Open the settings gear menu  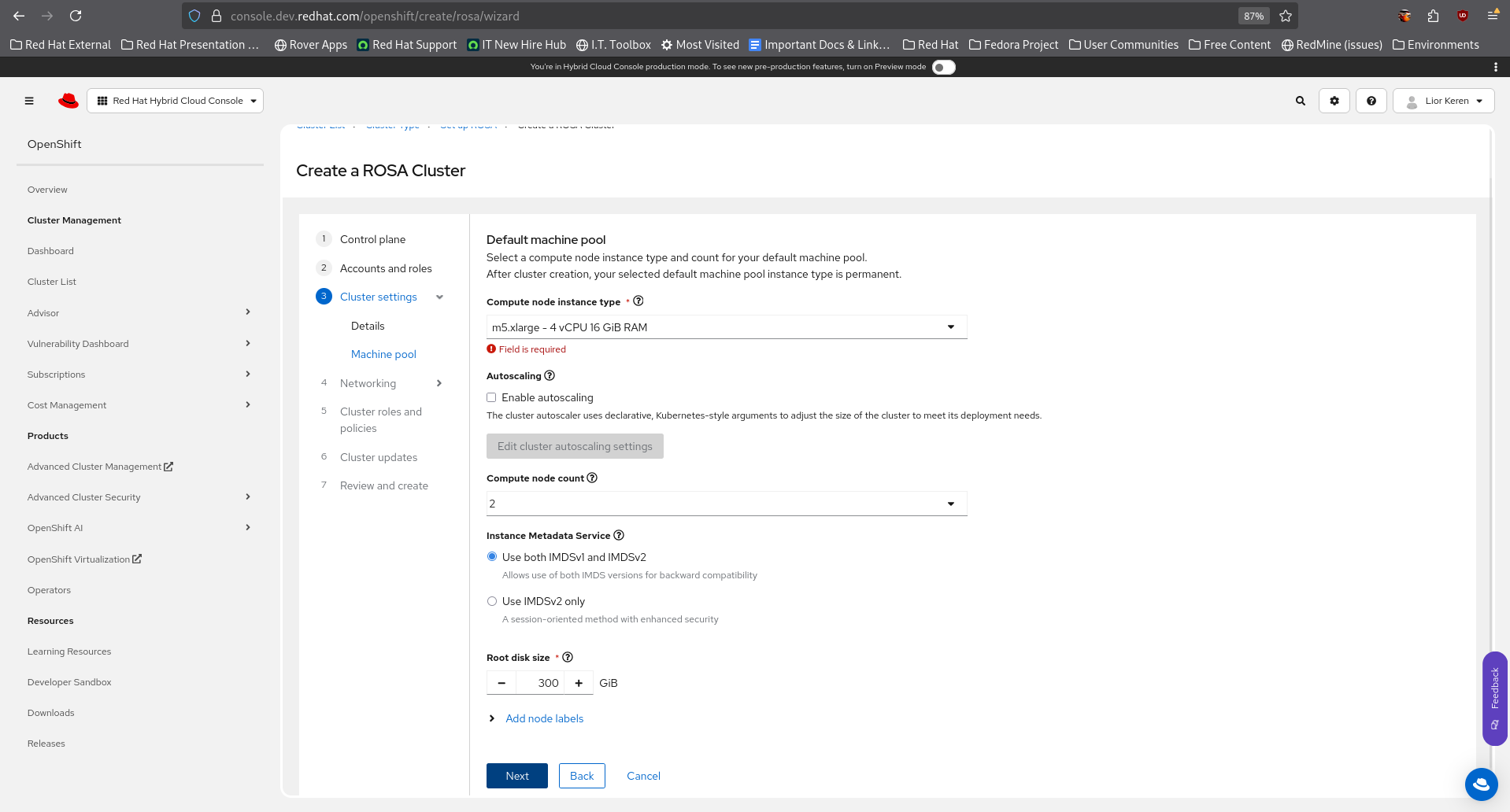point(1334,101)
